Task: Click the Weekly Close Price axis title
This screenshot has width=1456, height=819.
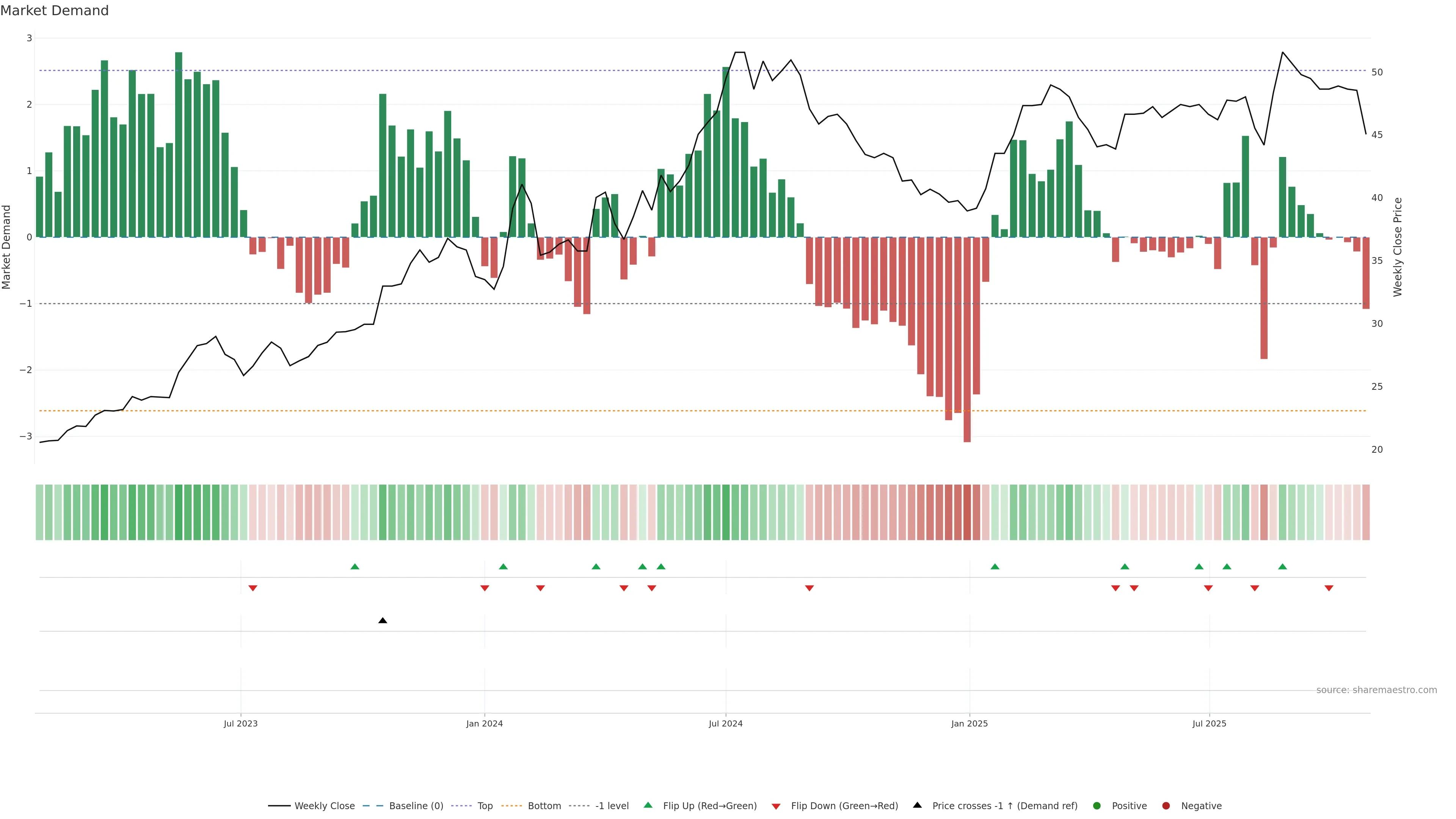Action: (1398, 247)
